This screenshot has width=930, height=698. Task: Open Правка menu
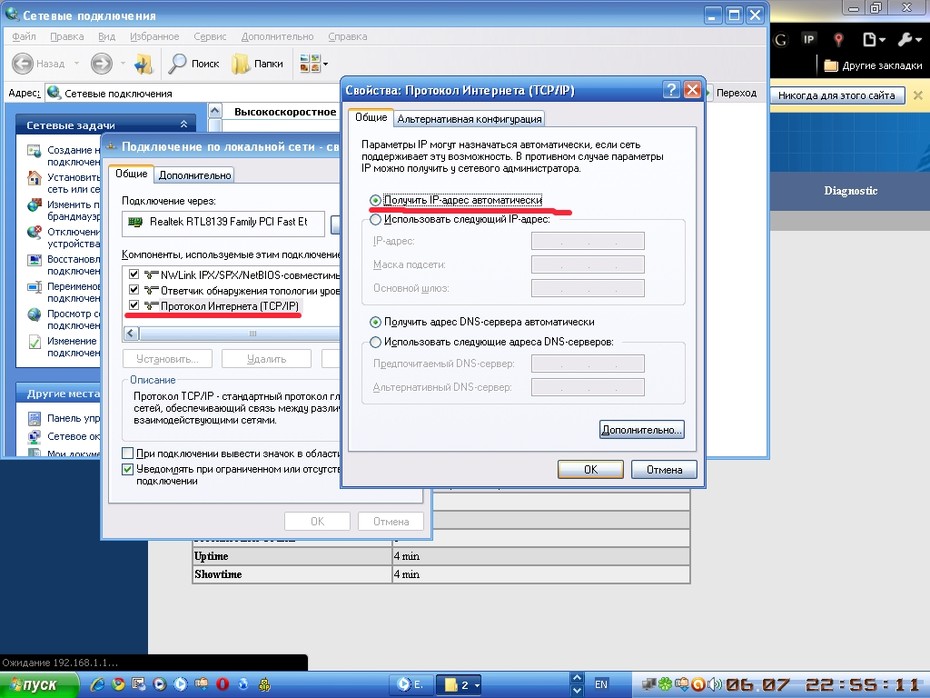pos(67,37)
